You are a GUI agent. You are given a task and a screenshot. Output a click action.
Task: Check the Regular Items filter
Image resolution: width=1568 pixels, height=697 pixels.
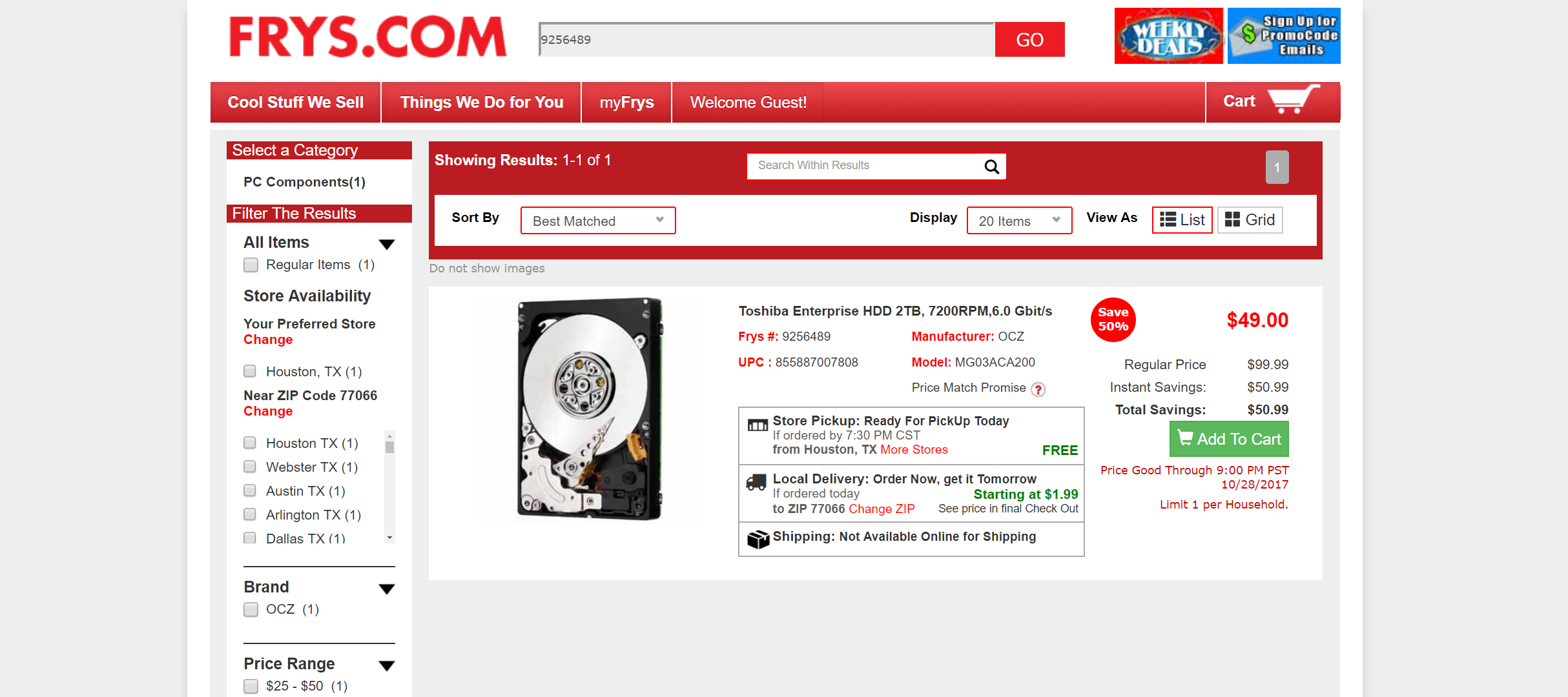tap(251, 265)
